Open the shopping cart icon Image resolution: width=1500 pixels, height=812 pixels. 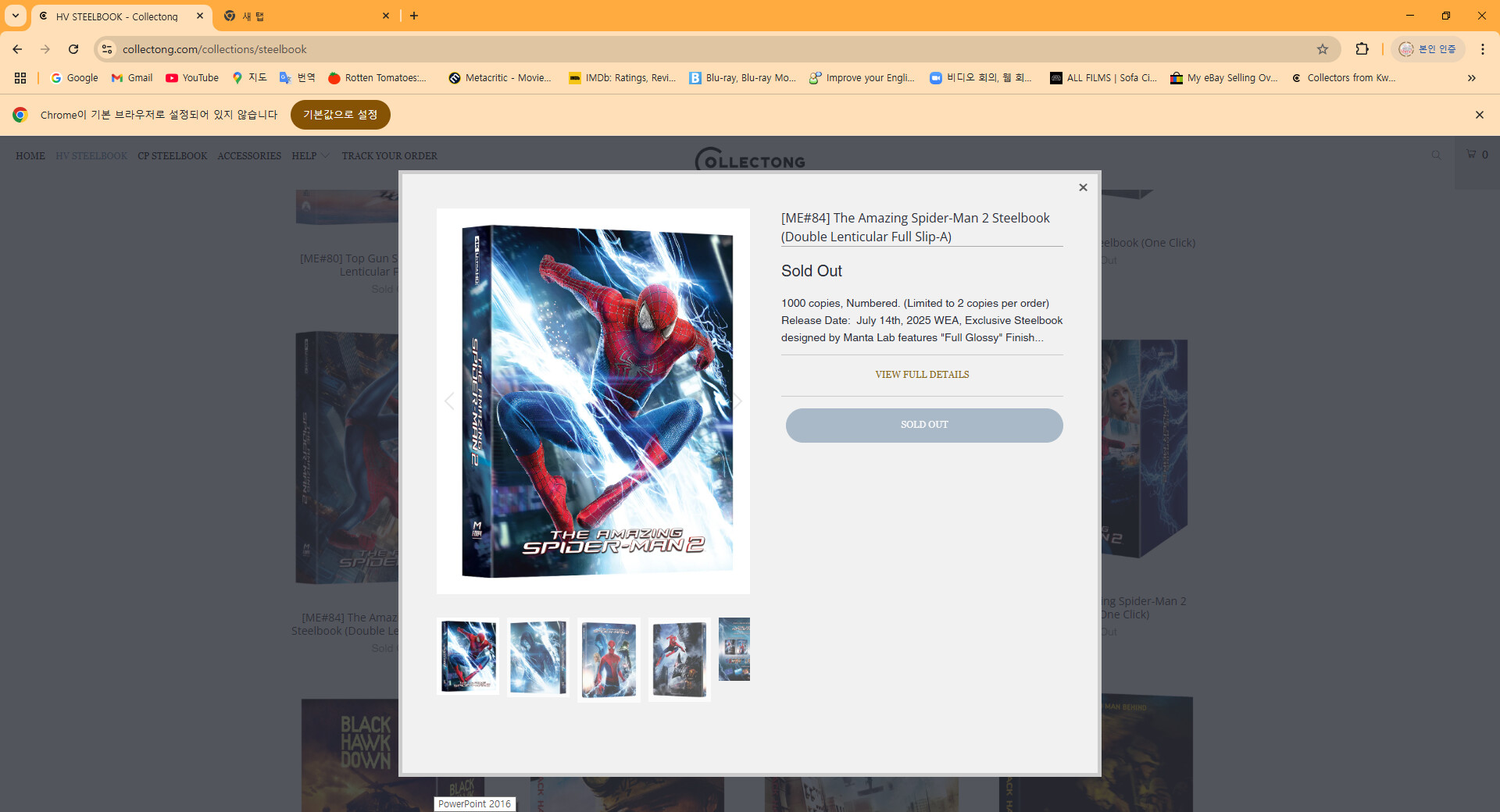1477,155
